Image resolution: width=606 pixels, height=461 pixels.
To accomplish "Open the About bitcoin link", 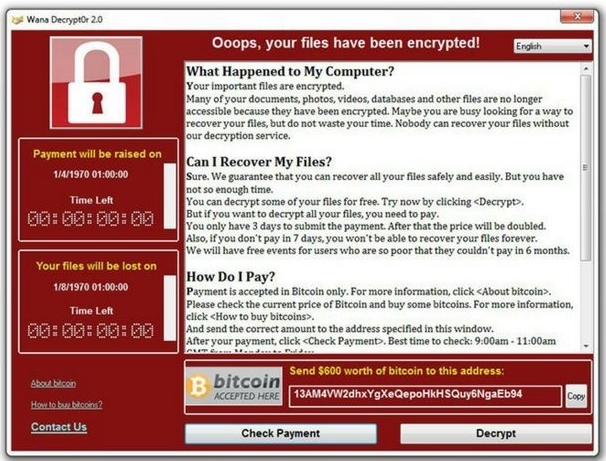I will coord(53,383).
